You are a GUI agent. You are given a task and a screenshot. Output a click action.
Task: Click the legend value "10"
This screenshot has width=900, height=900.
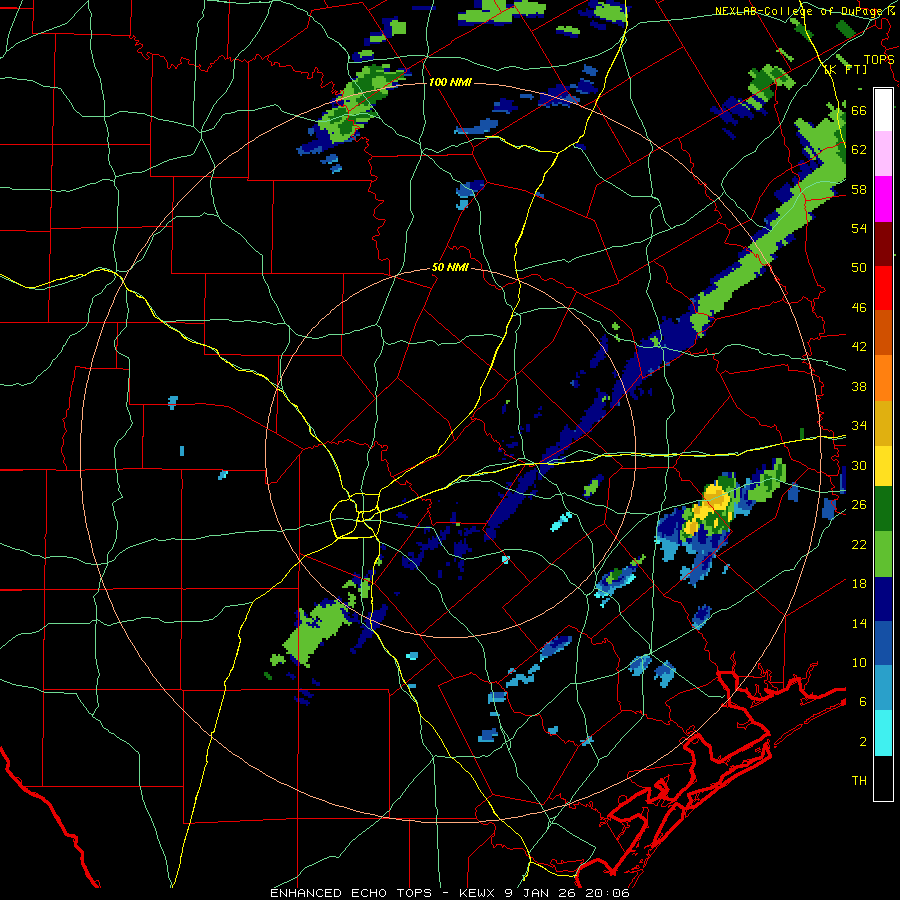(859, 662)
